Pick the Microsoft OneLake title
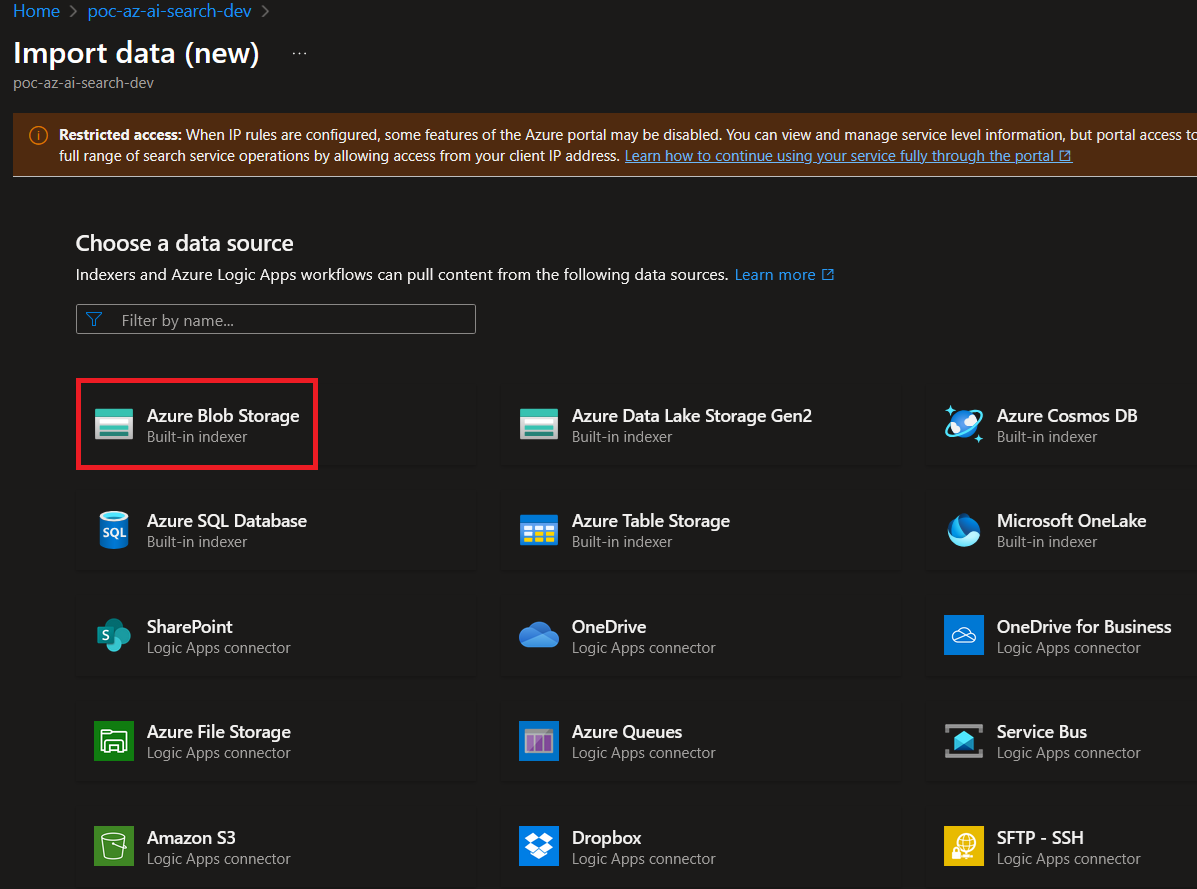 coord(1071,520)
